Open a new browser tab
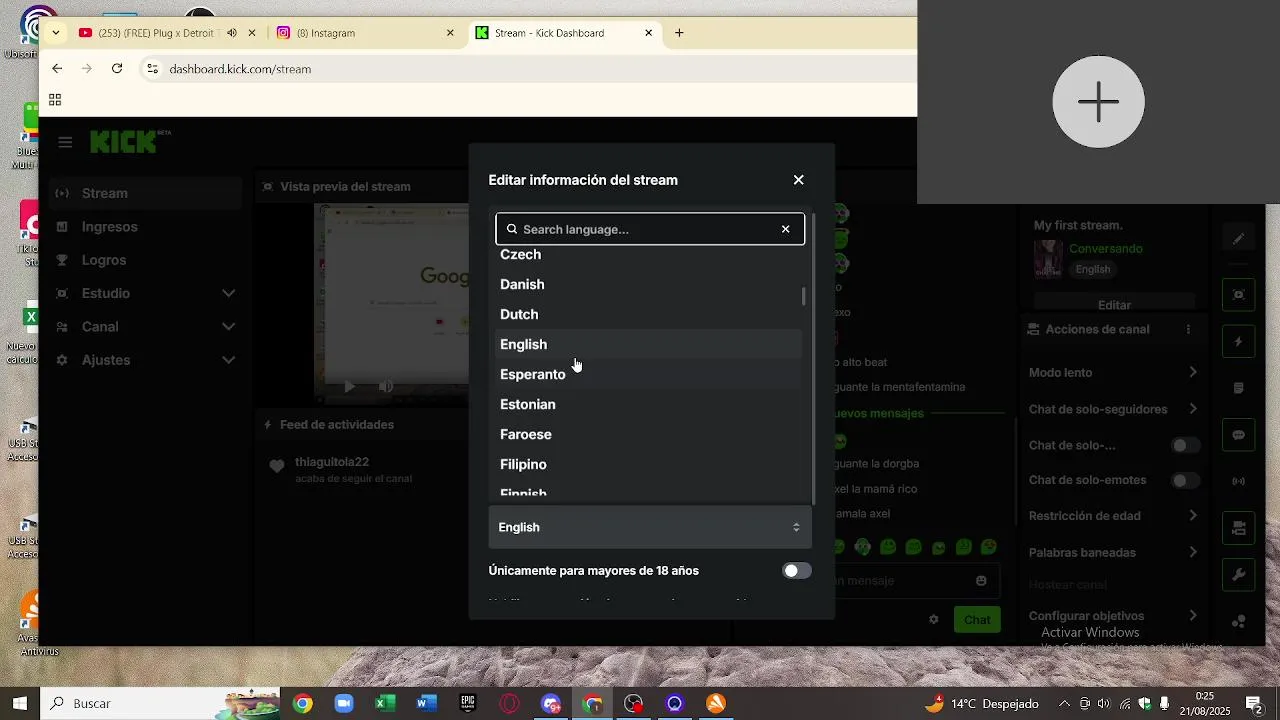 pyautogui.click(x=679, y=33)
